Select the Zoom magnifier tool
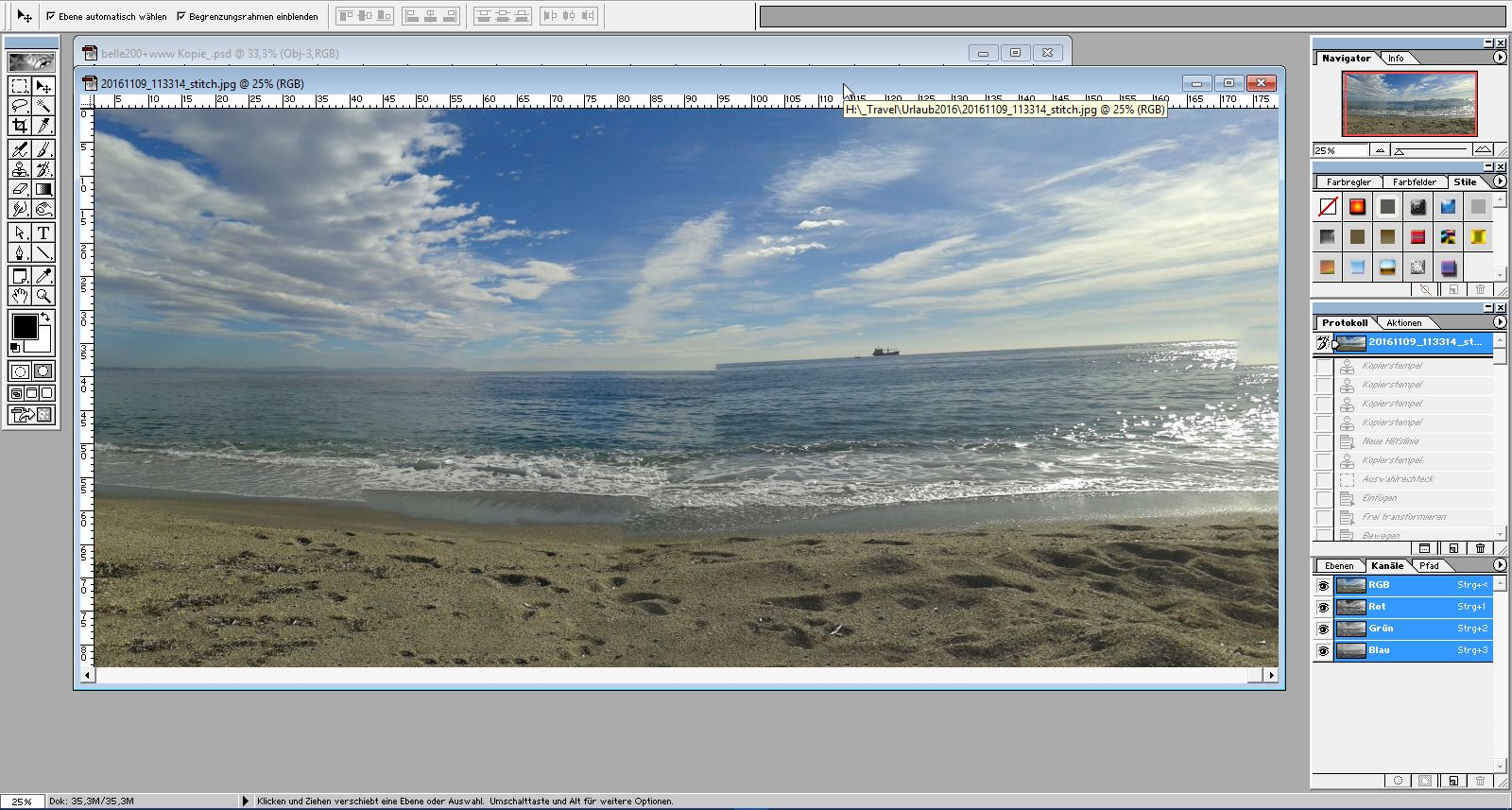Image resolution: width=1512 pixels, height=810 pixels. [43, 296]
